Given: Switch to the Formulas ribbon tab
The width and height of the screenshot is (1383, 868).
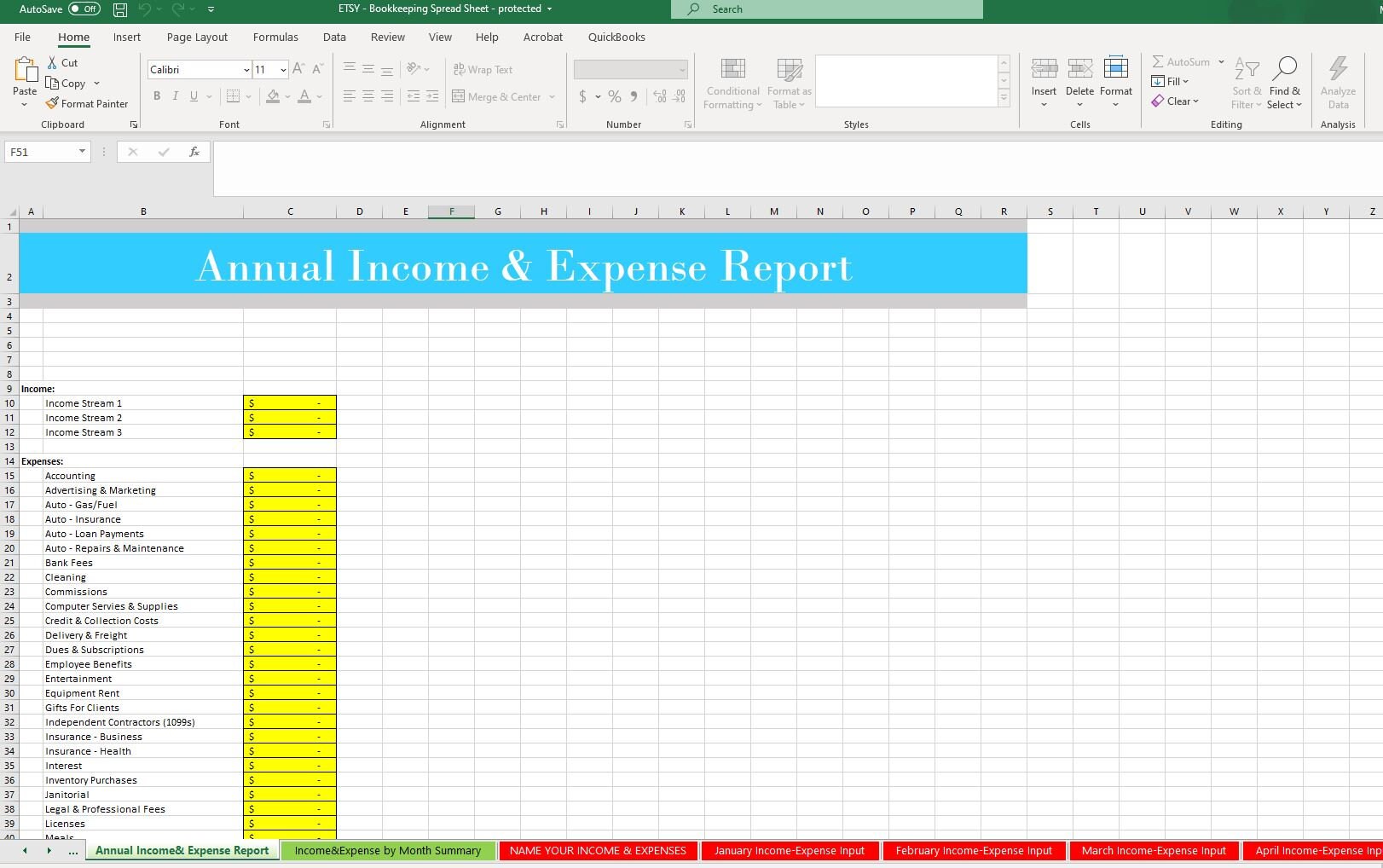Looking at the screenshot, I should pos(275,37).
